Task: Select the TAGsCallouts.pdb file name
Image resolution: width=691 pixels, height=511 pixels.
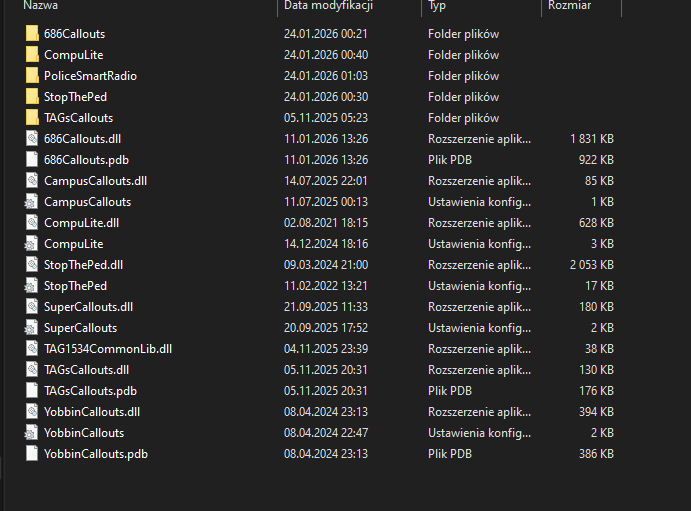Action: point(90,391)
